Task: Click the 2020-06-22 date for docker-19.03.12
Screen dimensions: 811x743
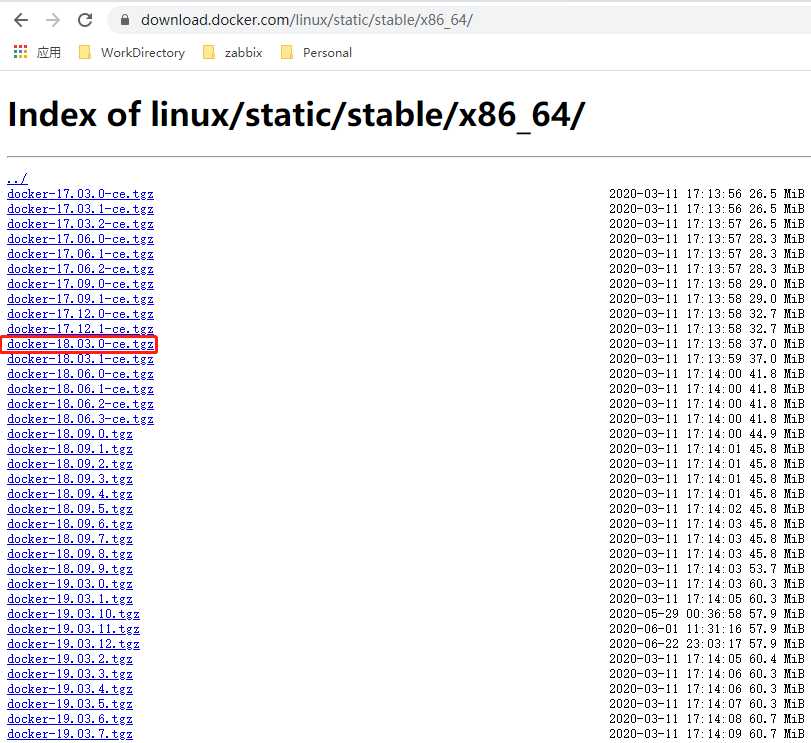Action: (x=643, y=644)
